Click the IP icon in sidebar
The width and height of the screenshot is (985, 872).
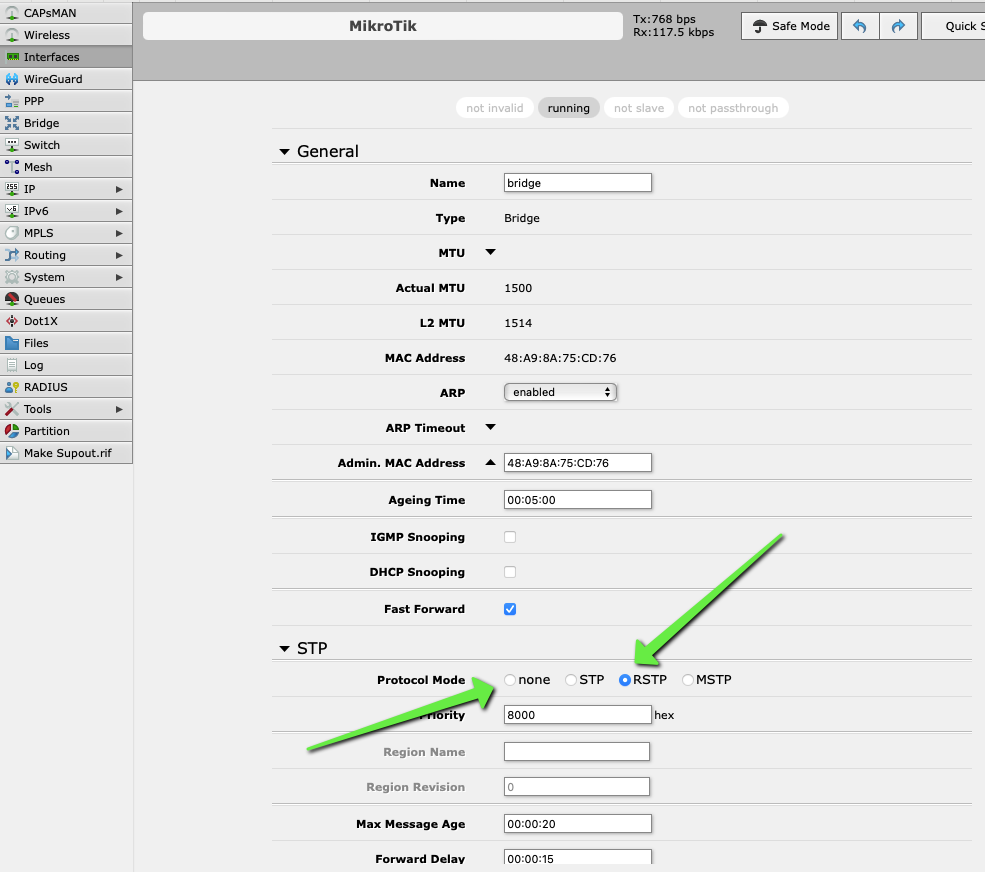(x=12, y=189)
